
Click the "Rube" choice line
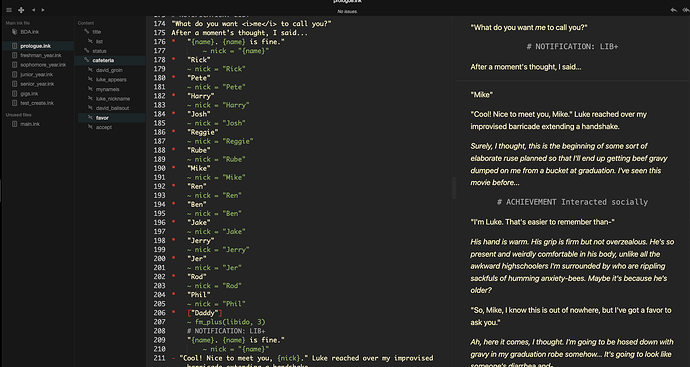click(x=198, y=150)
